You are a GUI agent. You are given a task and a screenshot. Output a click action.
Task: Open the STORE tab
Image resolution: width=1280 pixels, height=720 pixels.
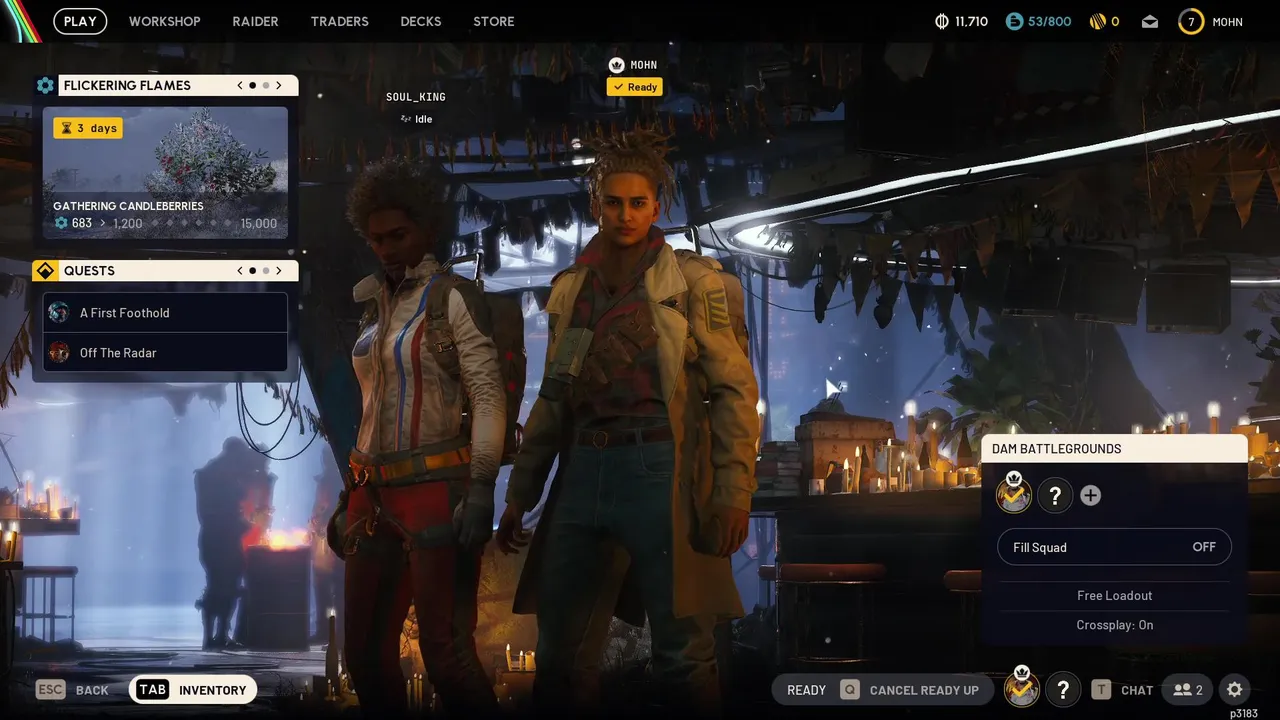[x=494, y=21]
